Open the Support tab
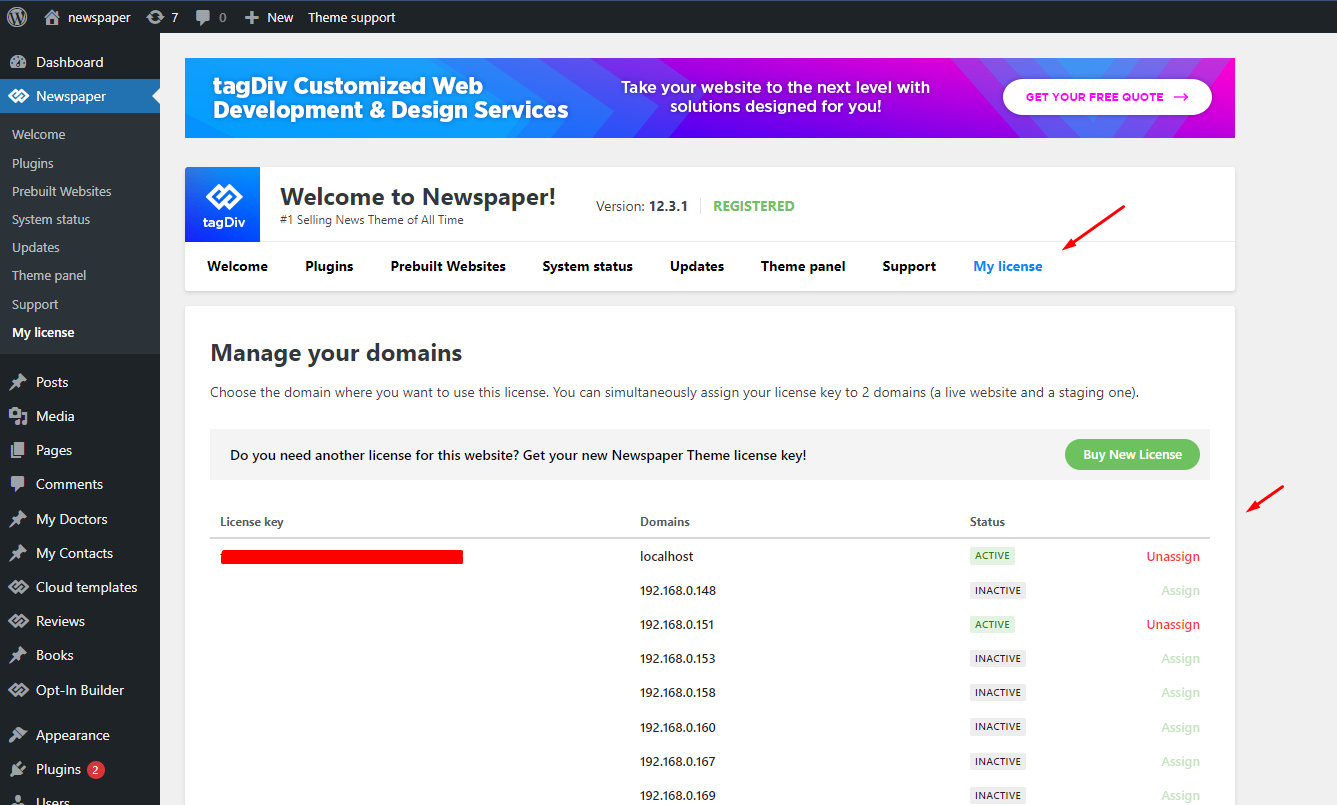 coord(909,266)
